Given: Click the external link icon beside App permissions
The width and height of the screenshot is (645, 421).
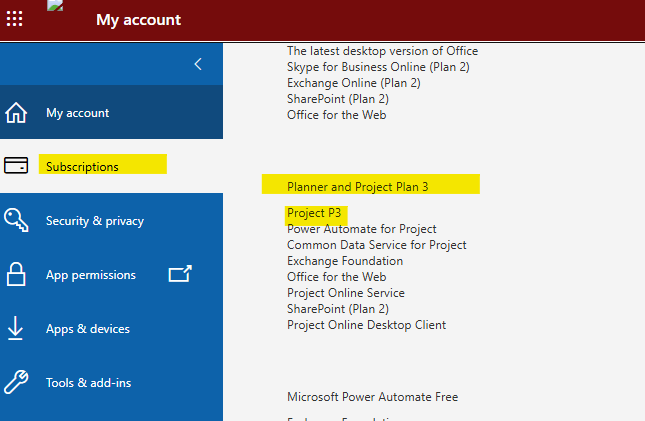Looking at the screenshot, I should click(x=180, y=274).
